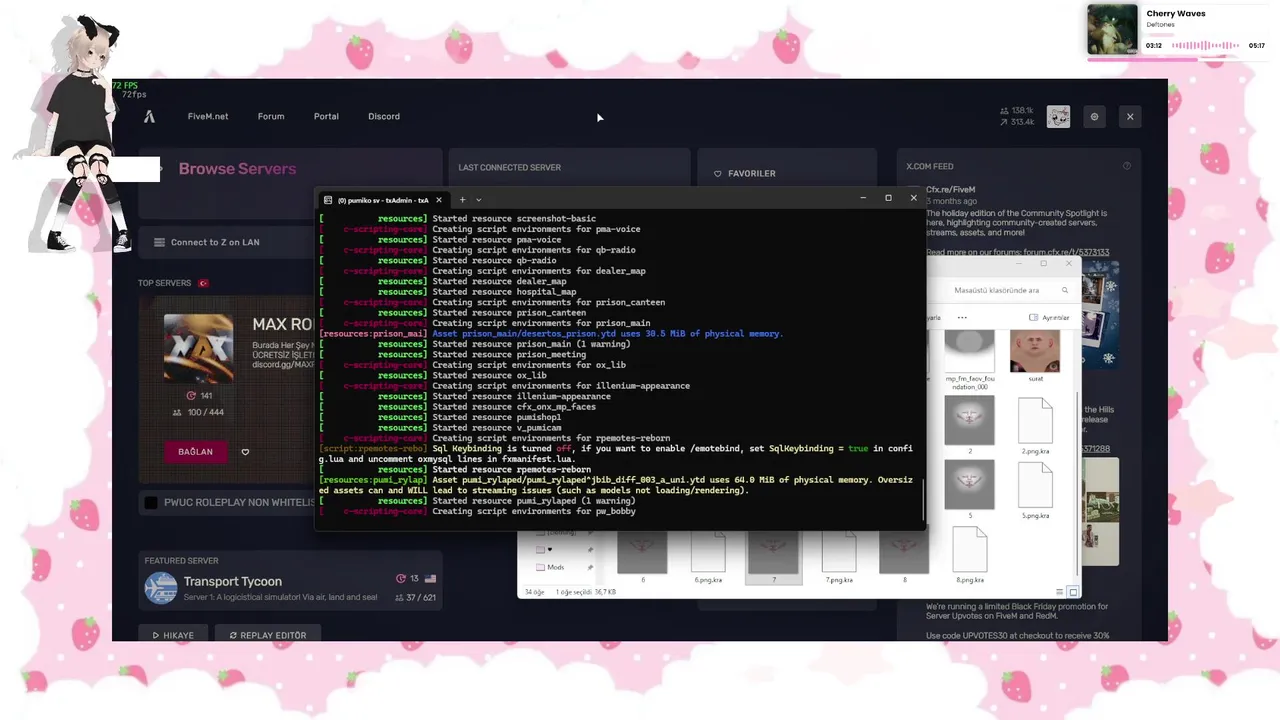Click the Cfx.re/FiveM feed author

950,189
